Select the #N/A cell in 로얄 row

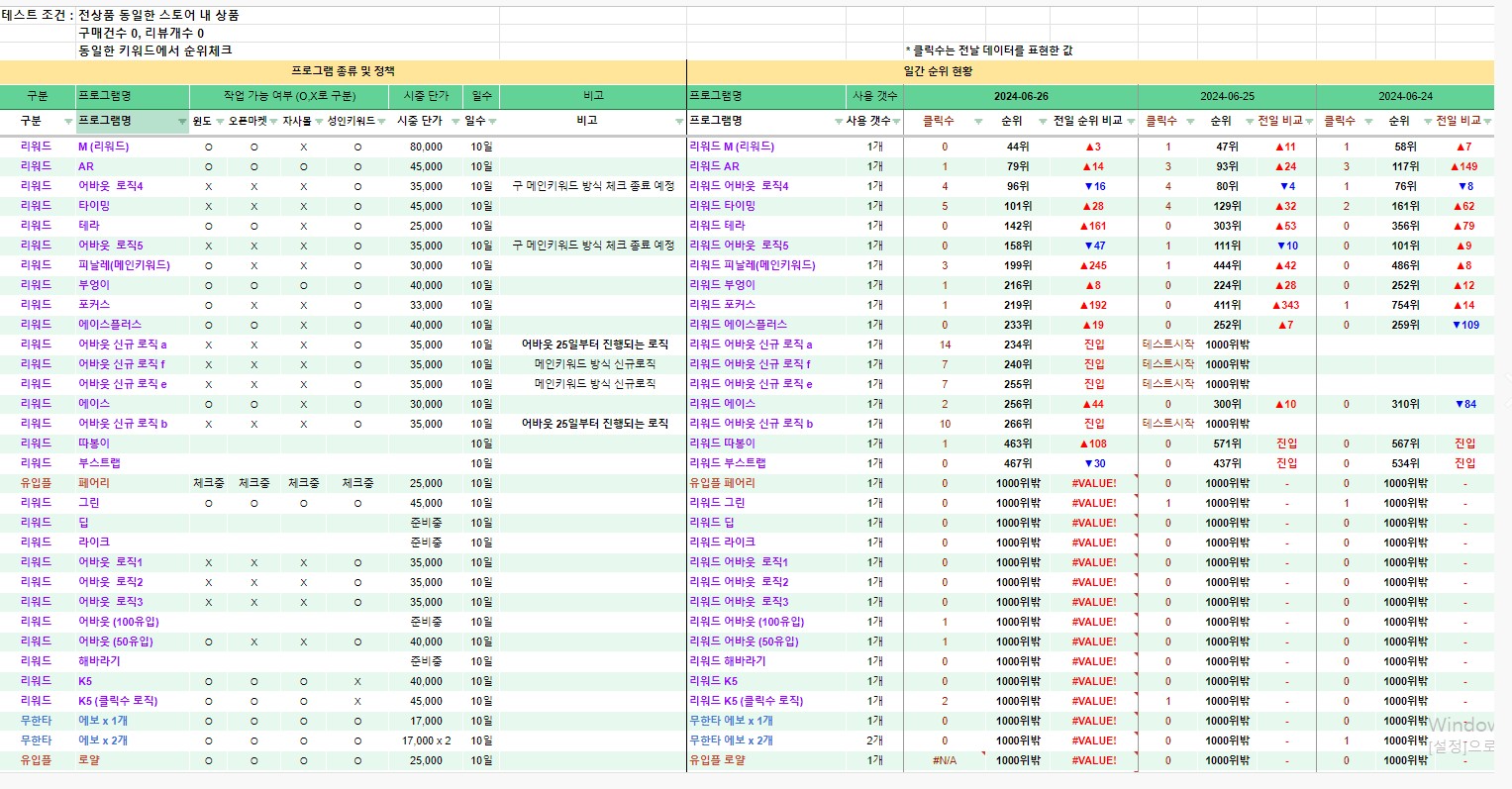pyautogui.click(x=945, y=760)
